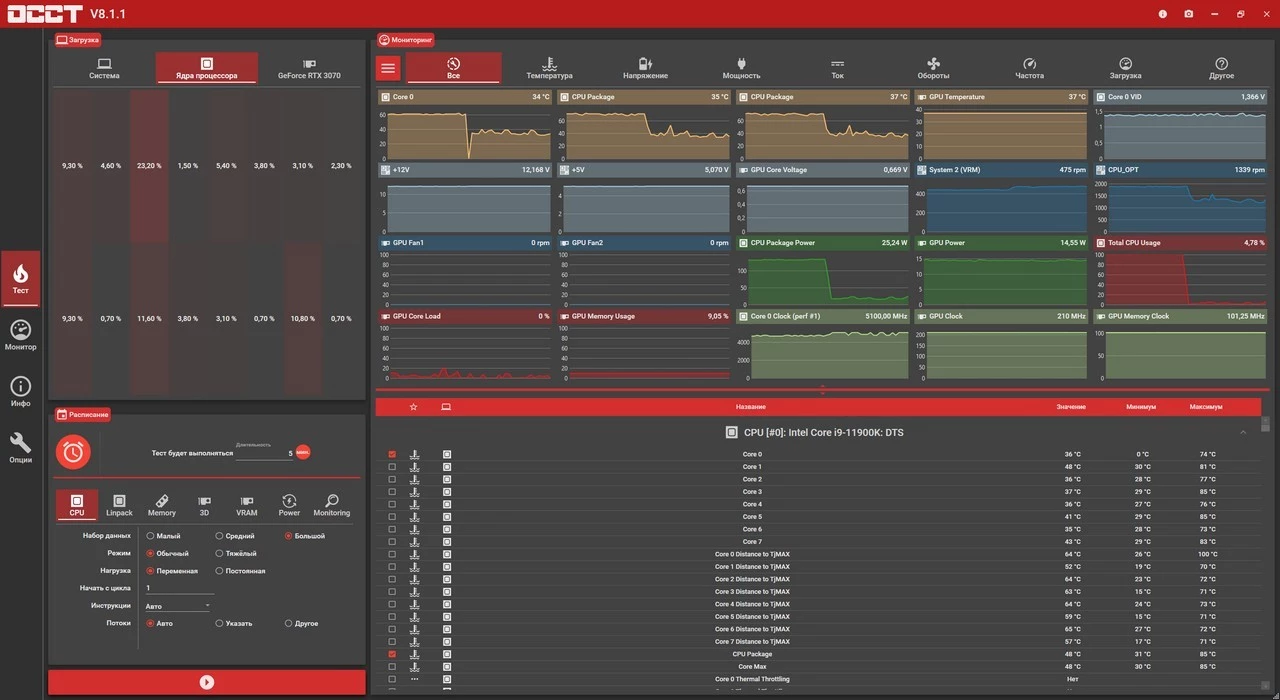Click the thermometer icon in Core 3 row
The width and height of the screenshot is (1280, 700).
tap(415, 492)
